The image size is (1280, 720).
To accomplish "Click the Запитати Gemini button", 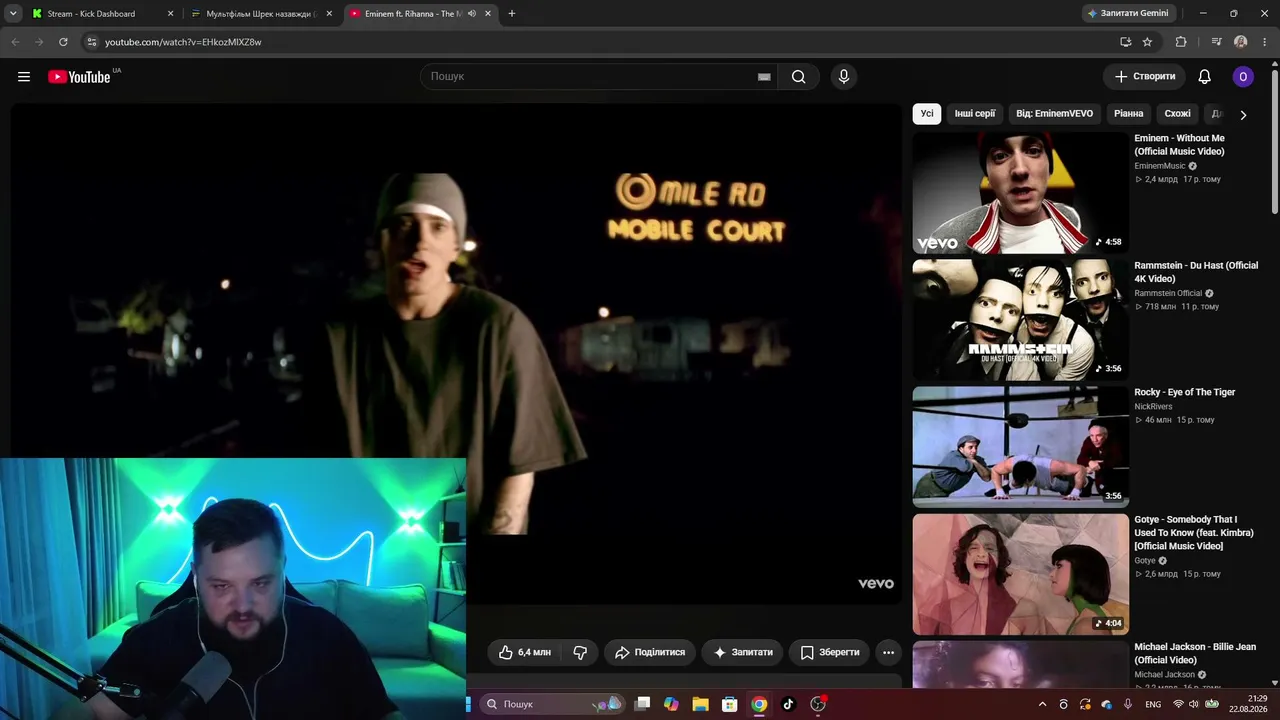I will (x=1128, y=14).
